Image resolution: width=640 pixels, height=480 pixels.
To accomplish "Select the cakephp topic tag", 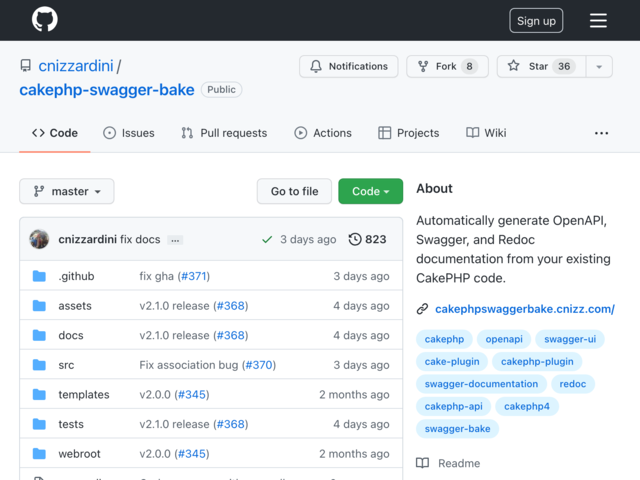I will pos(444,339).
